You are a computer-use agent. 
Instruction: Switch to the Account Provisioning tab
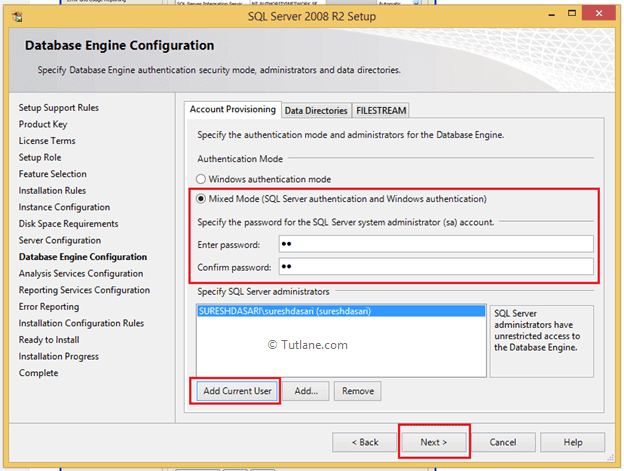(232, 109)
